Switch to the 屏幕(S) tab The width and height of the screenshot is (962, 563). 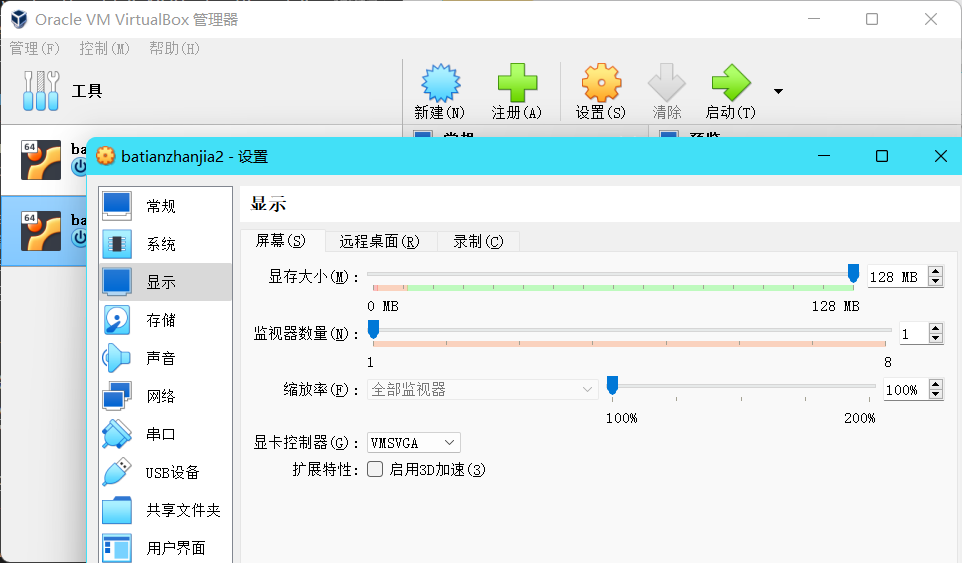281,241
